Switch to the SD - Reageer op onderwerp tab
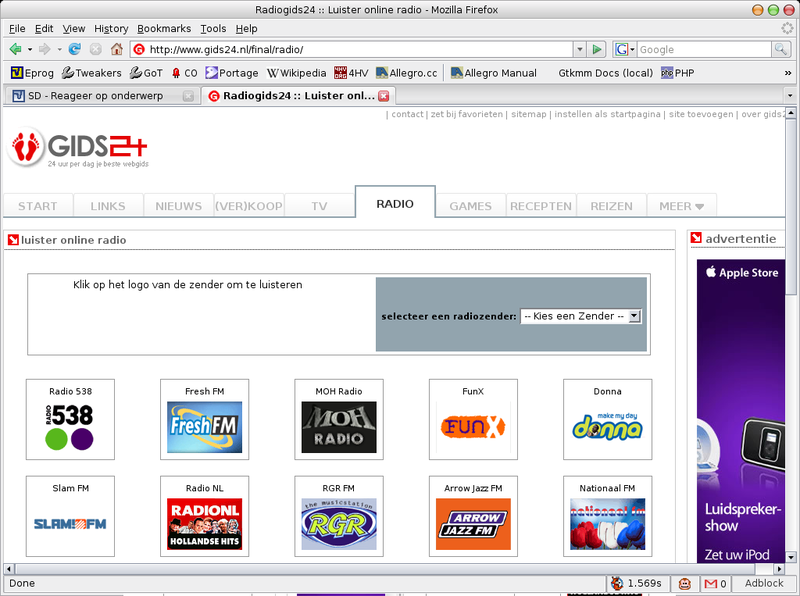The width and height of the screenshot is (800, 596). (102, 96)
